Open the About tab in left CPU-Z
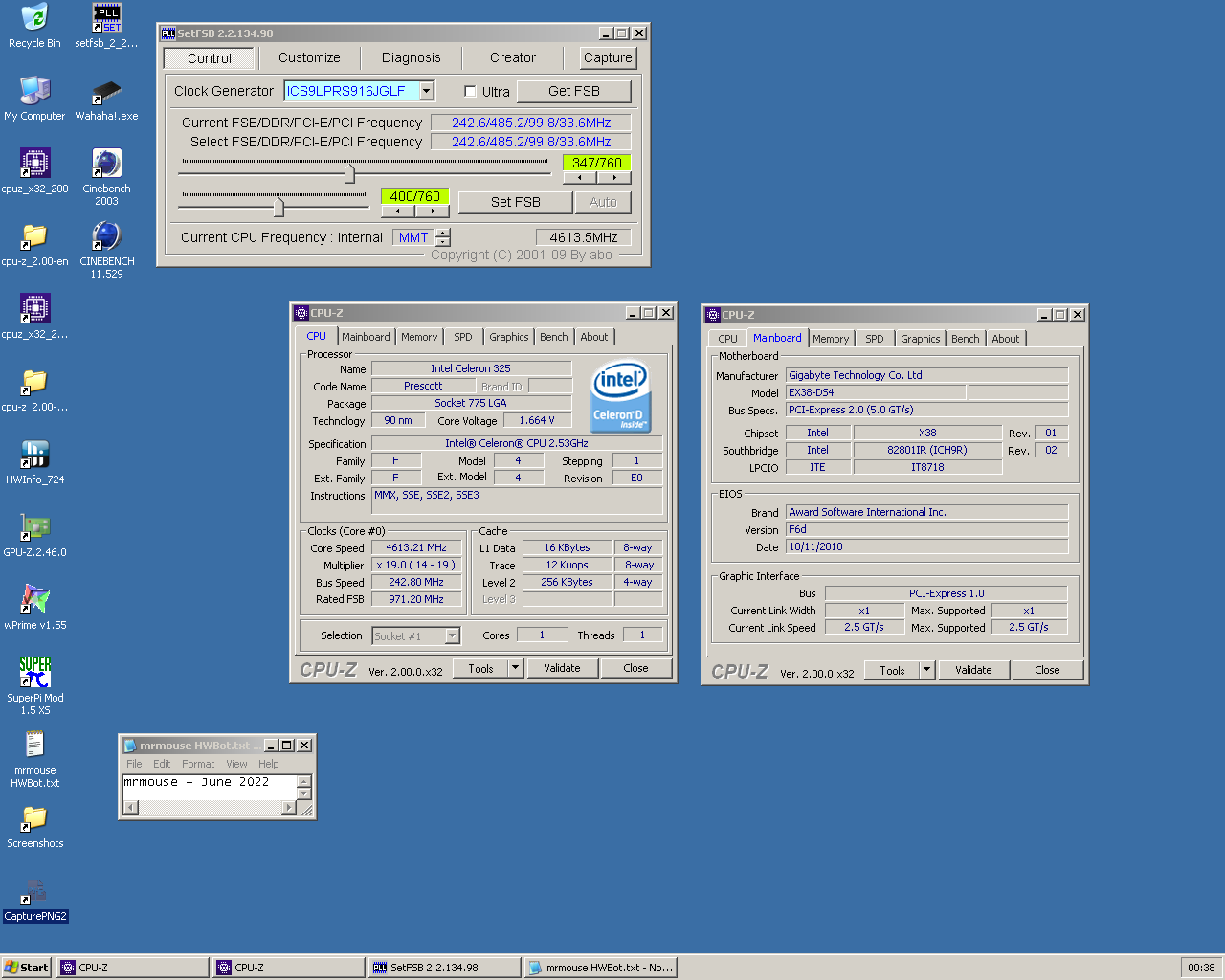The height and width of the screenshot is (980, 1225). pos(594,337)
